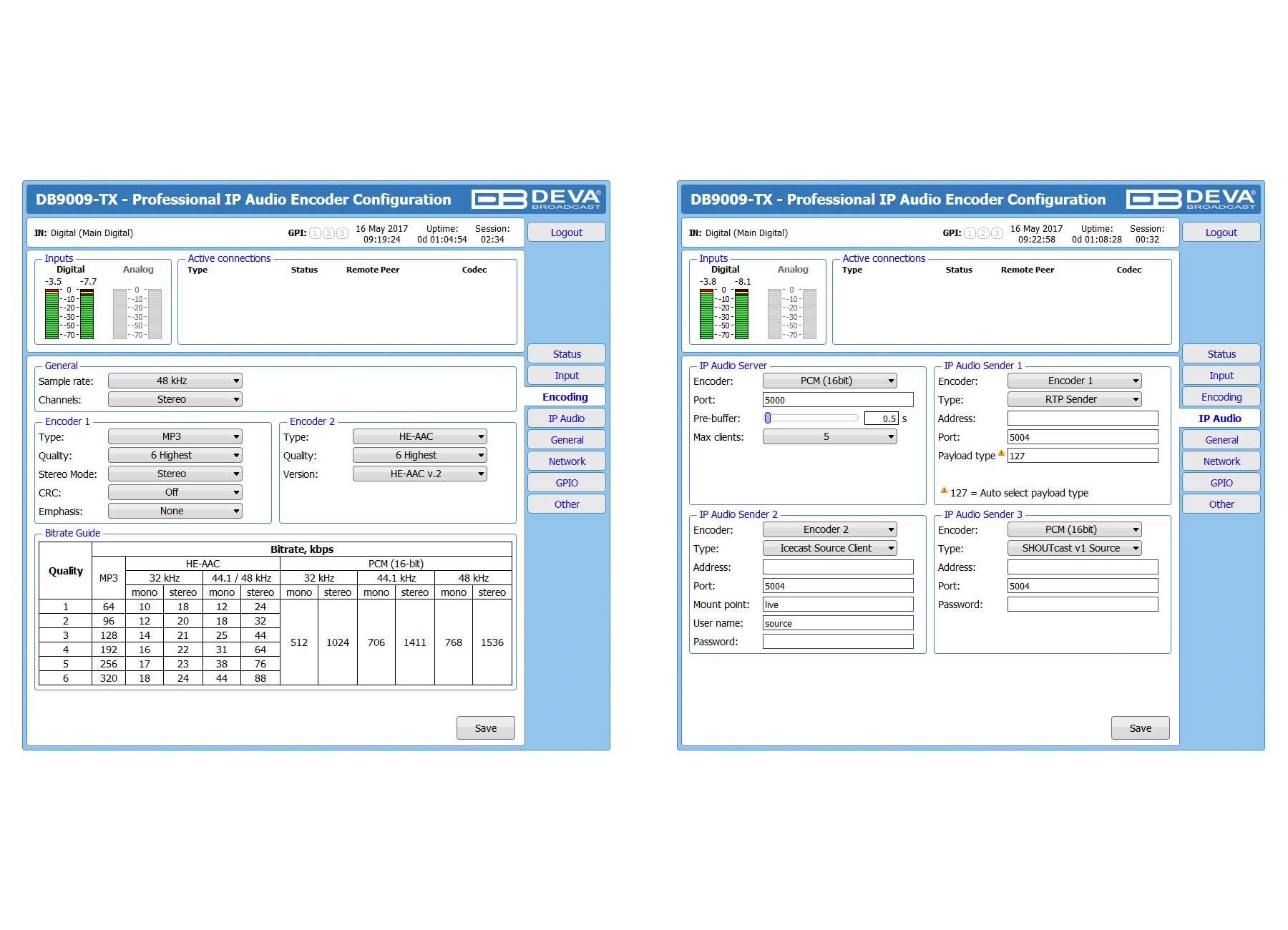The height and width of the screenshot is (930, 1288).
Task: Click the Pre-buffer 0.5 value field
Action: click(881, 418)
